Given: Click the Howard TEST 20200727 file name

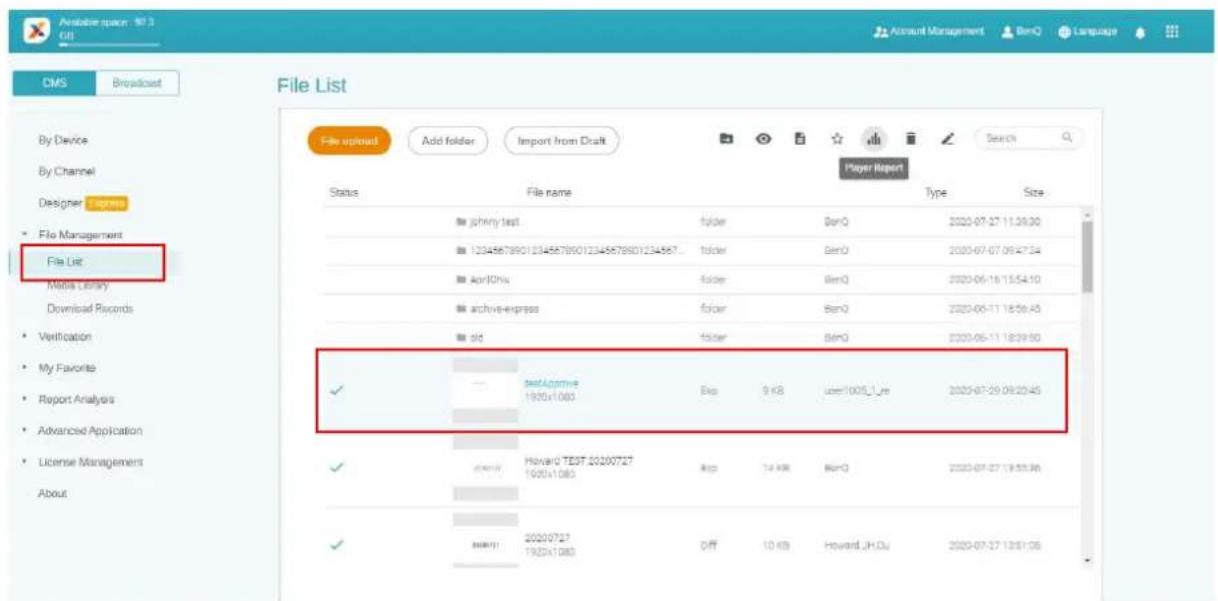Looking at the screenshot, I should coord(578,460).
